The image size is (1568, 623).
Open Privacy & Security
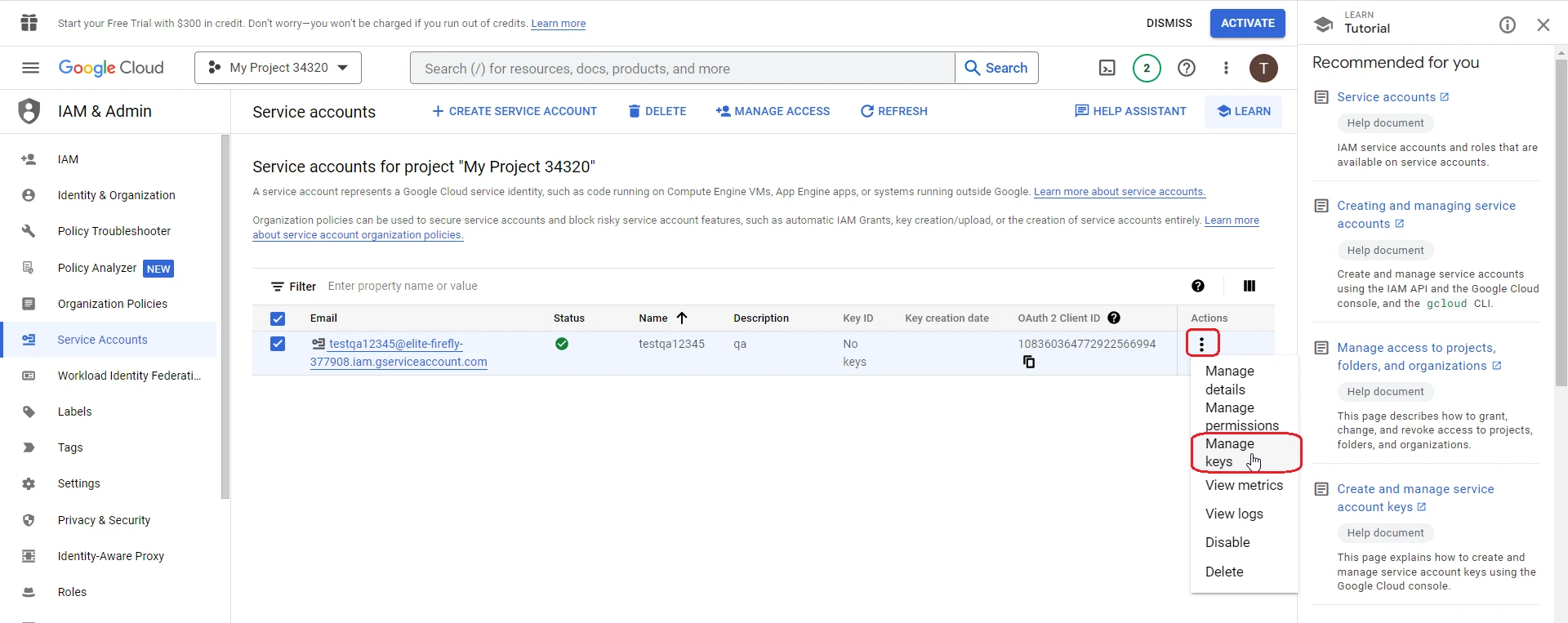(109, 520)
